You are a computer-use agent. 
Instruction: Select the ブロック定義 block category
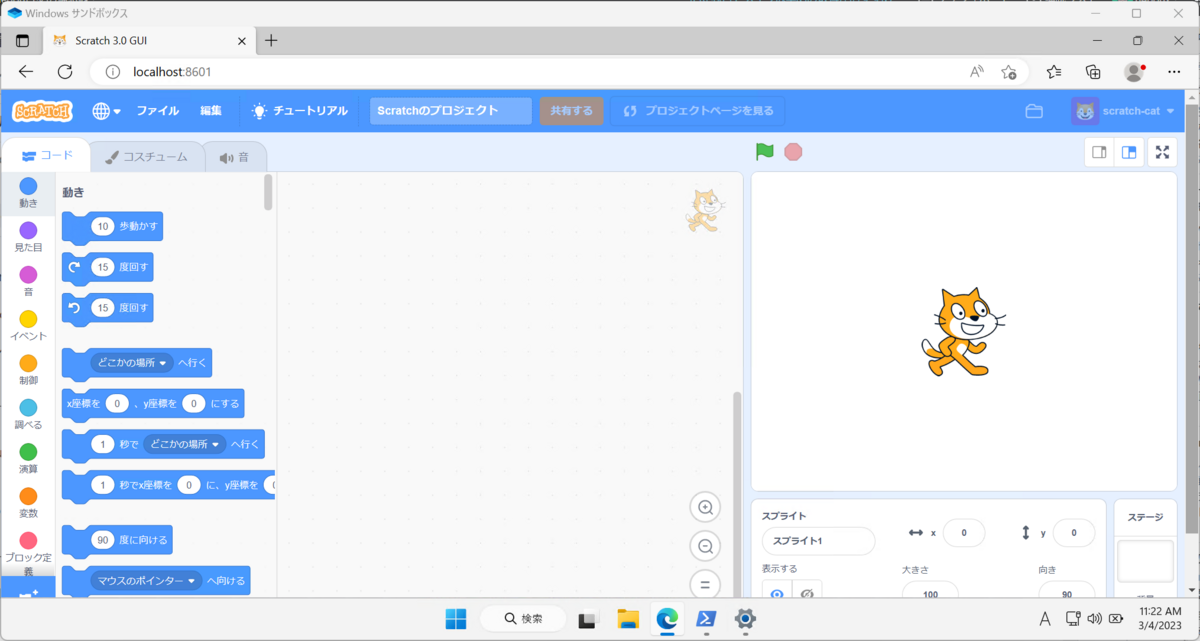click(28, 554)
